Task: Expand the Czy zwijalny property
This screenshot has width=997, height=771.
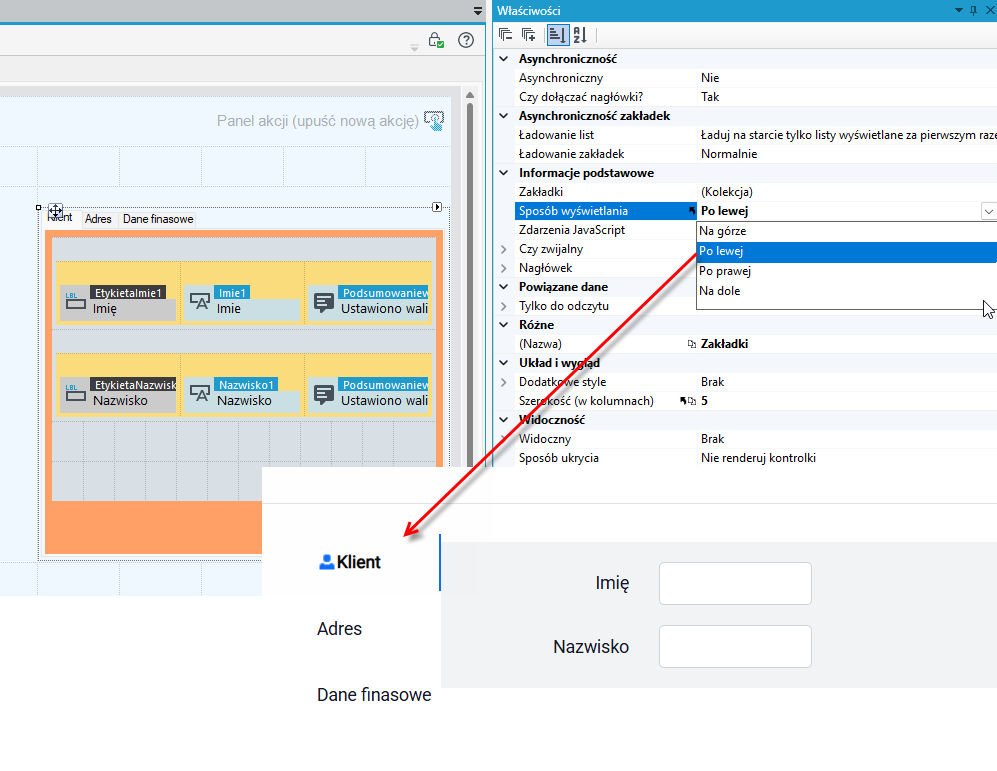Action: pos(504,249)
